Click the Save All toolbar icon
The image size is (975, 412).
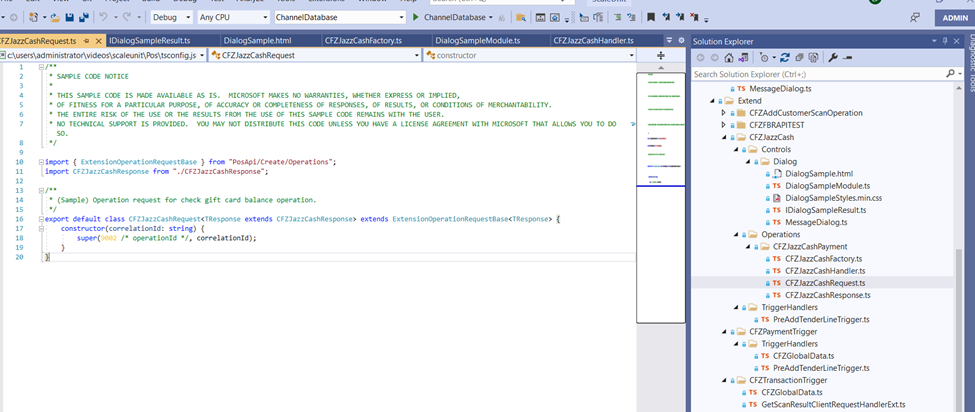(x=83, y=17)
